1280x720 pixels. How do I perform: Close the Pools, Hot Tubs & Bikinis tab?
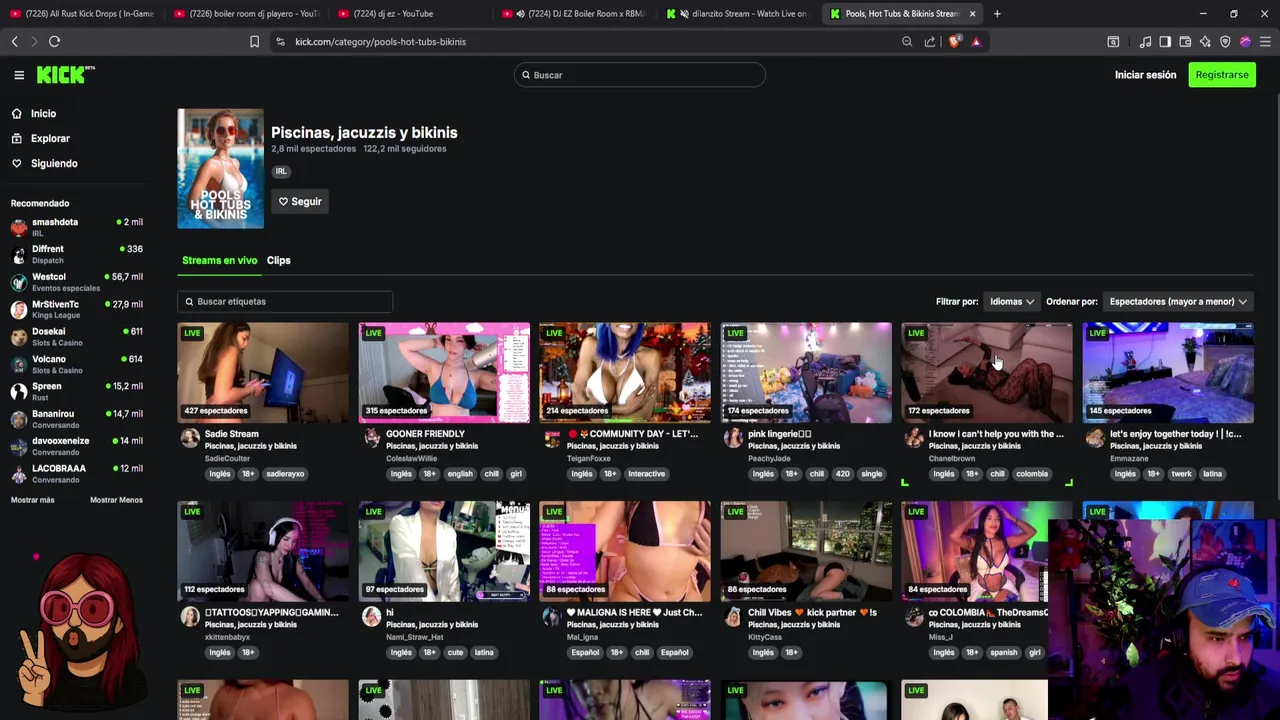(x=972, y=13)
